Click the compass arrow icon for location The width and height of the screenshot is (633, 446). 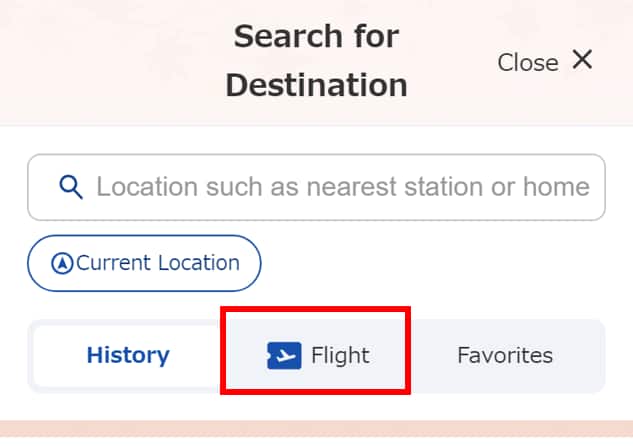62,264
